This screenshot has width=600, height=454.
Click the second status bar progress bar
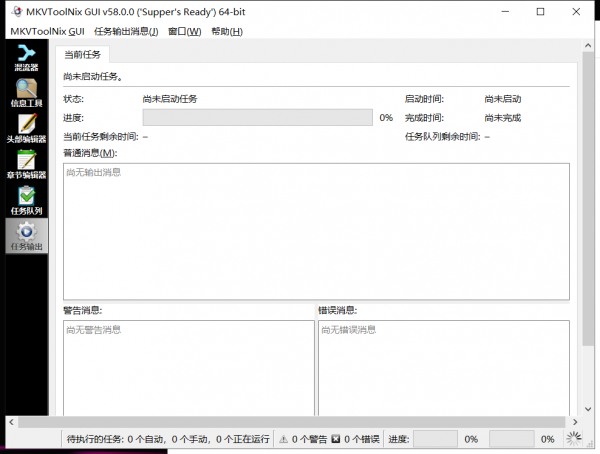(512, 439)
